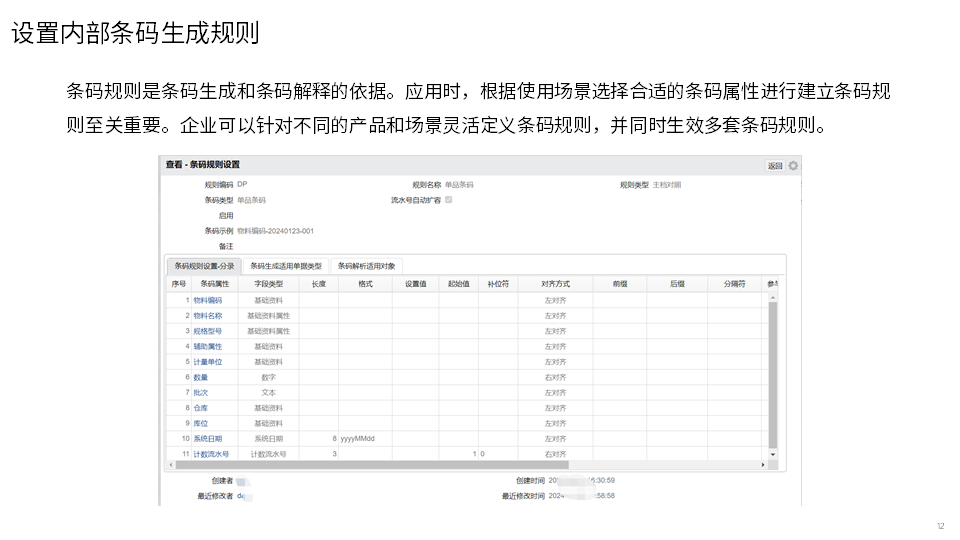
Task: Toggle the 流水号自动扩容 checkbox
Action: [449, 200]
